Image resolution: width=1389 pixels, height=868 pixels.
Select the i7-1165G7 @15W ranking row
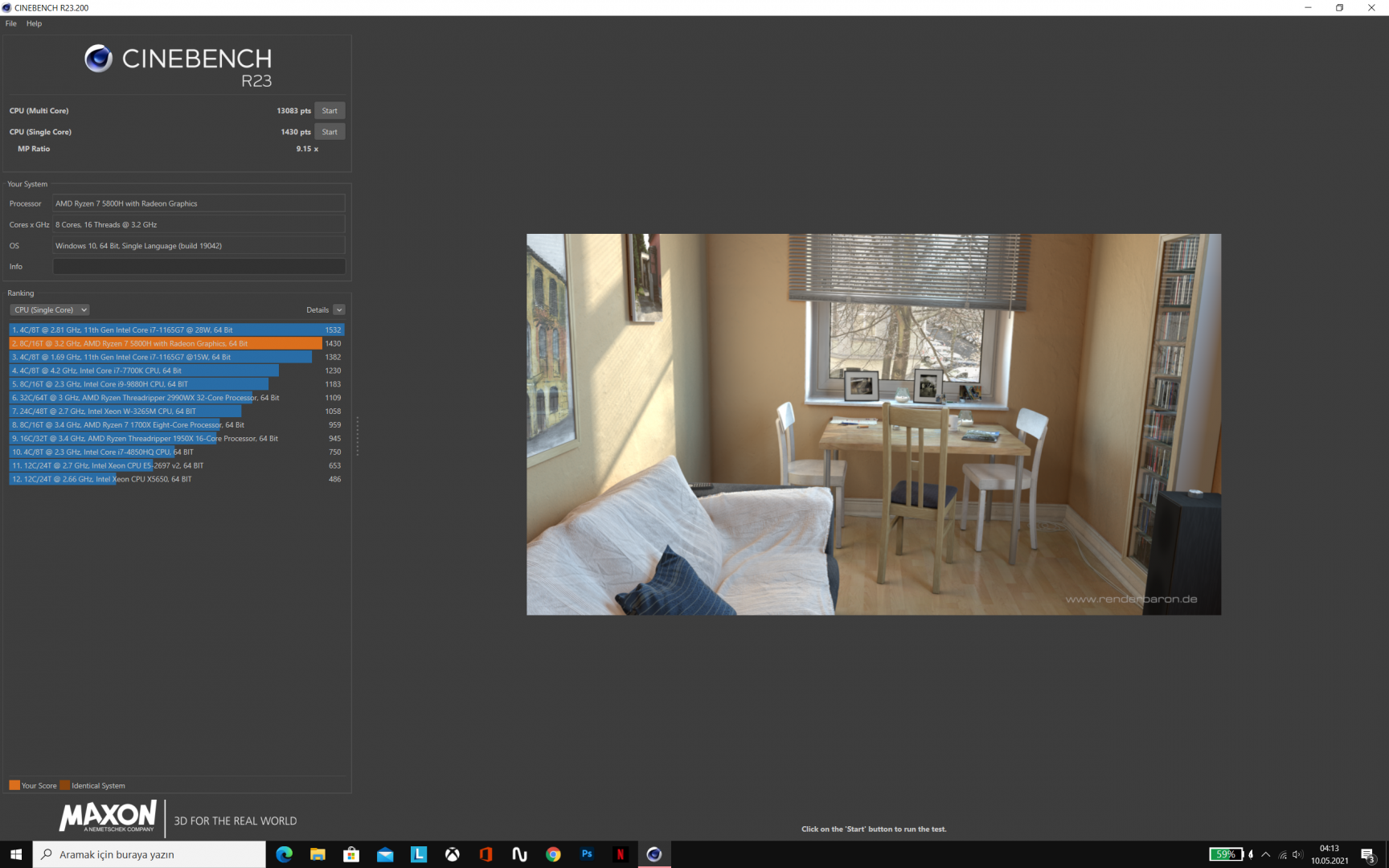177,357
